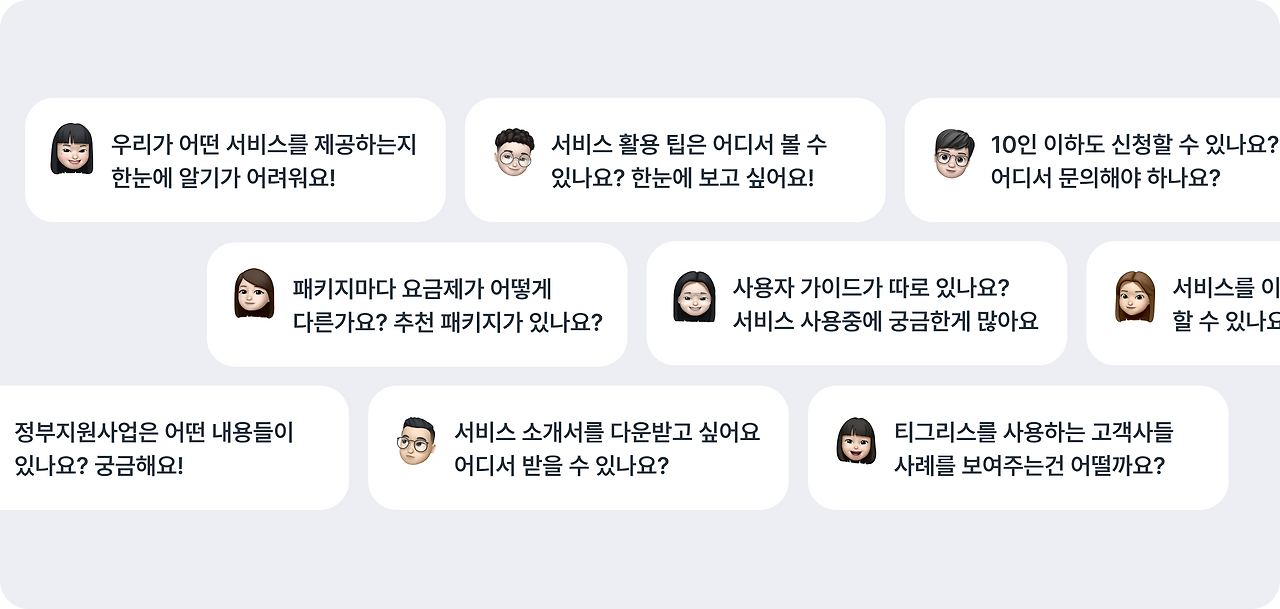Image resolution: width=1280 pixels, height=609 pixels.
Task: Click the text 있나요? 한눈에 보고 싶어요!
Action: (x=682, y=178)
